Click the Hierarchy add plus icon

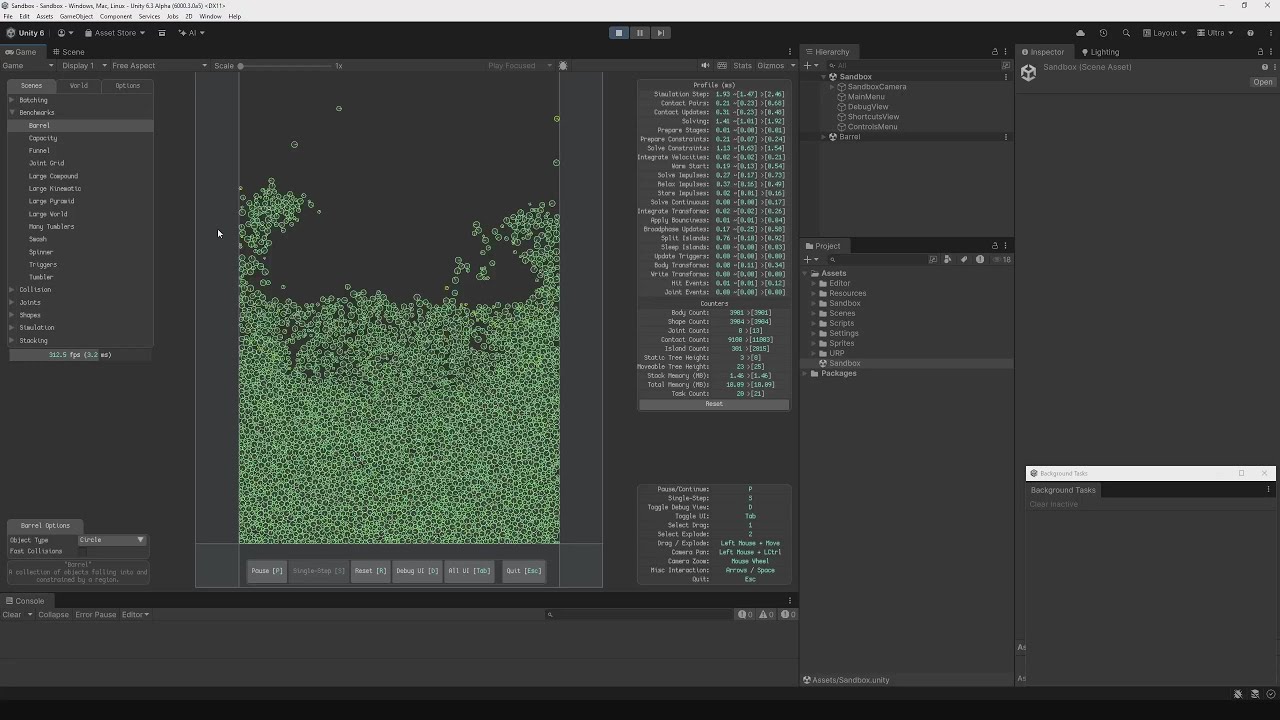[808, 66]
